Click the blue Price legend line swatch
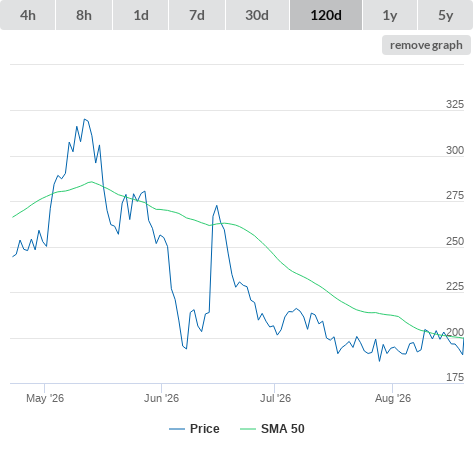474x455 pixels. pos(177,429)
